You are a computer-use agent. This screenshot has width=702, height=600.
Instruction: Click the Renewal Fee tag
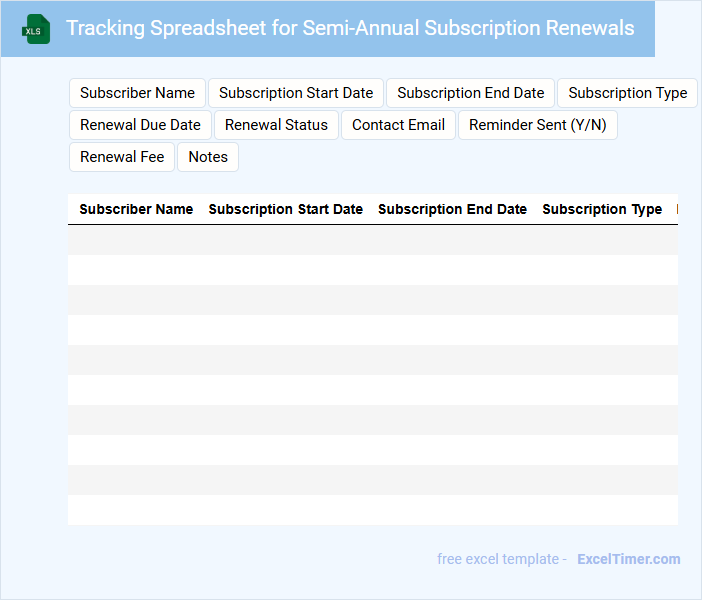[122, 157]
